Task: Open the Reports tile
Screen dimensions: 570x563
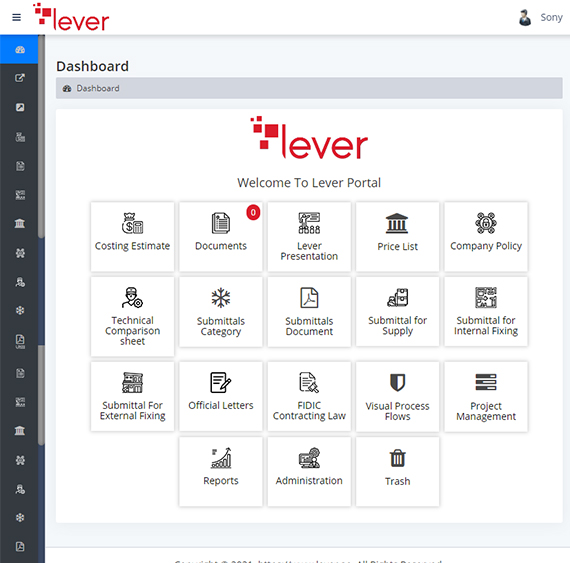Action: pyautogui.click(x=221, y=472)
